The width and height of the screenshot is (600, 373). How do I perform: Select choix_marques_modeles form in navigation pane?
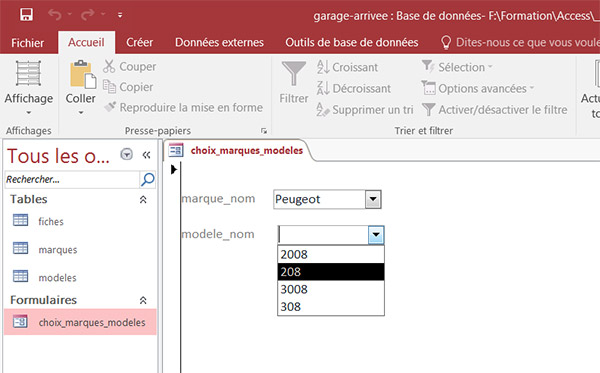pos(80,322)
